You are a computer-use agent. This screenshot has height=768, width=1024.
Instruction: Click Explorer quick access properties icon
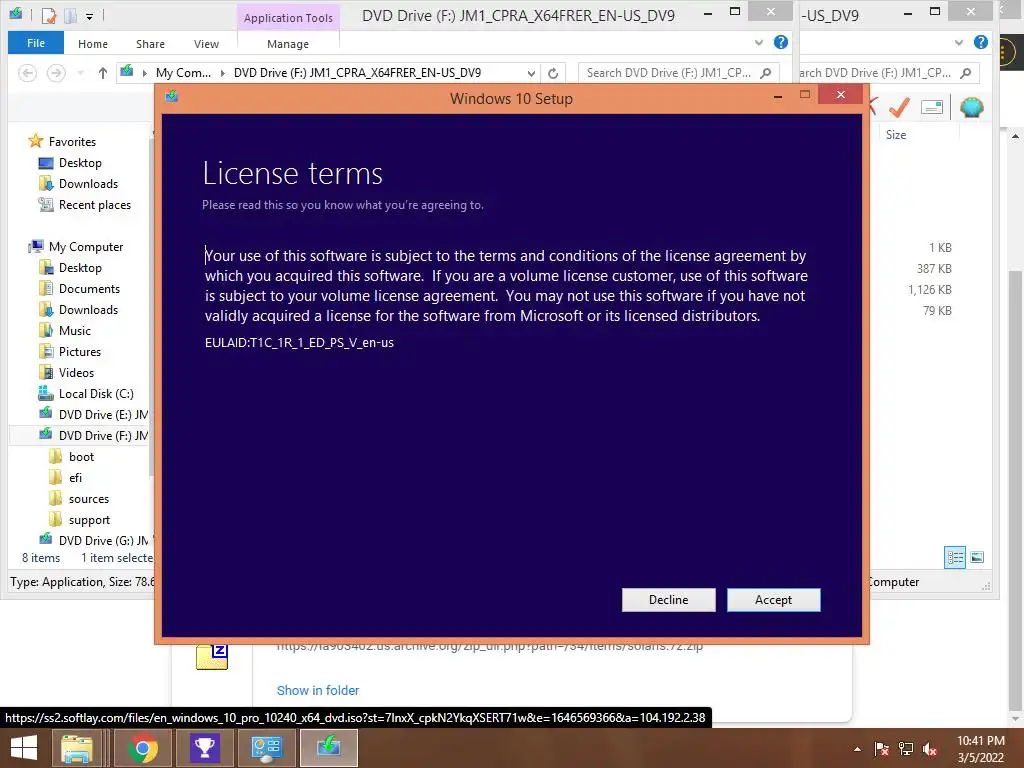[49, 15]
